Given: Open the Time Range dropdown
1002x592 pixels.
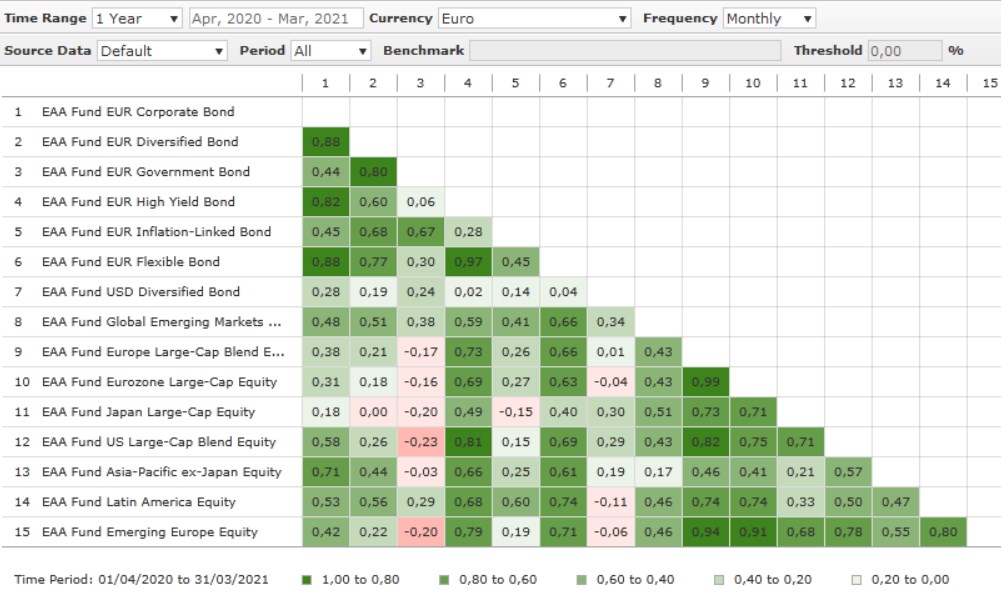Looking at the screenshot, I should coord(137,18).
